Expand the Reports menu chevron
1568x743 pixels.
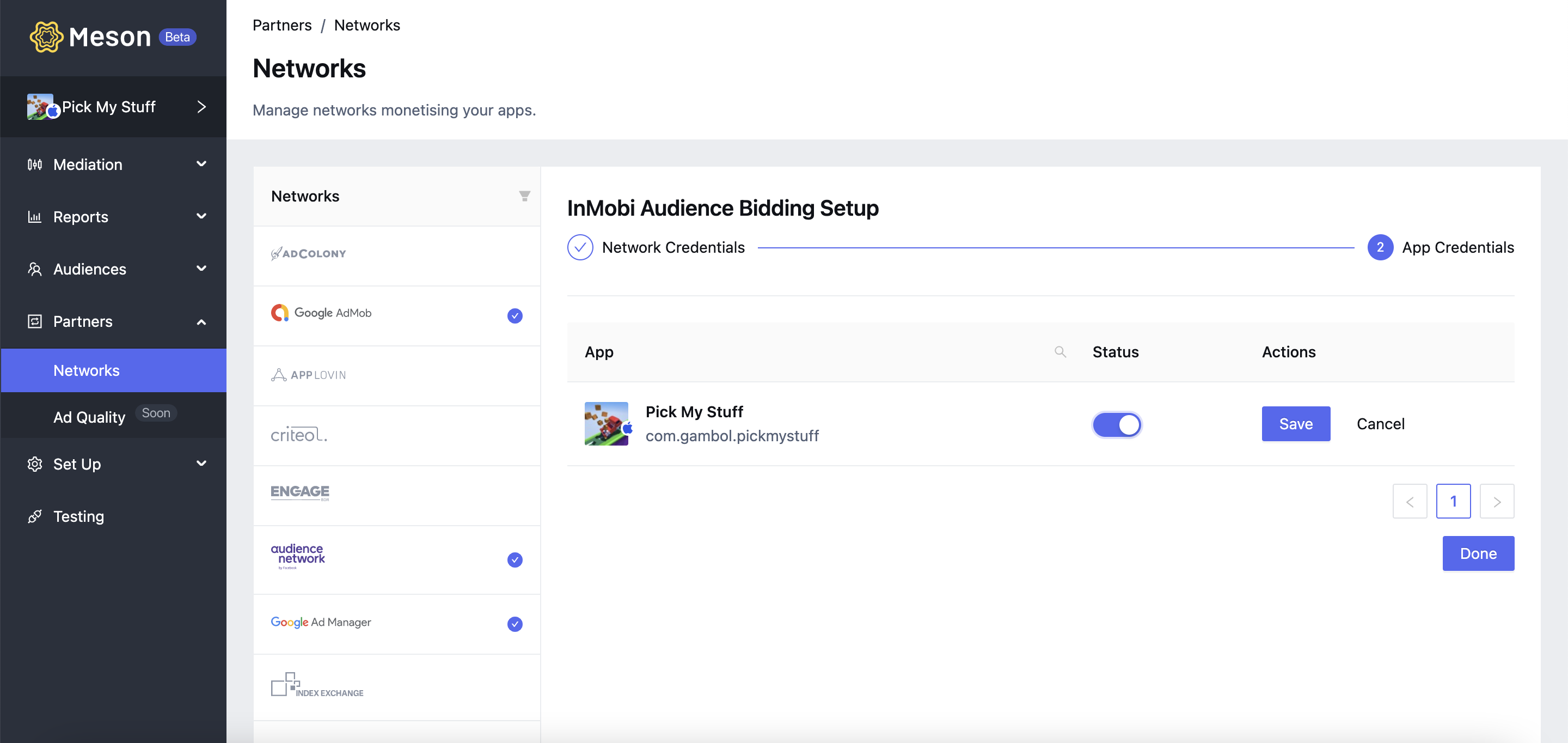coord(201,216)
